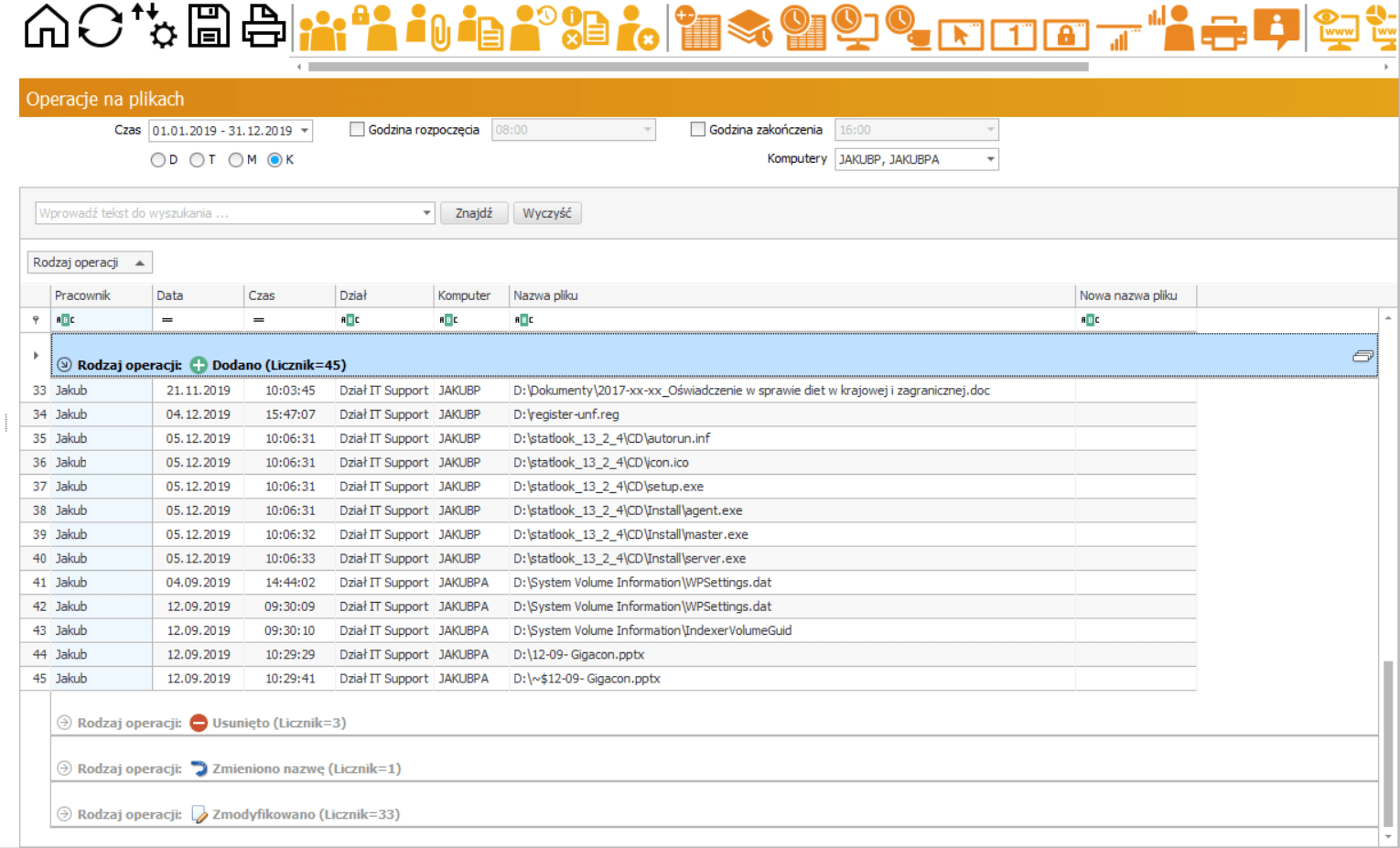Viewport: 1400px width, 848px height.
Task: Open the eye with www monitor icon
Action: [1337, 27]
